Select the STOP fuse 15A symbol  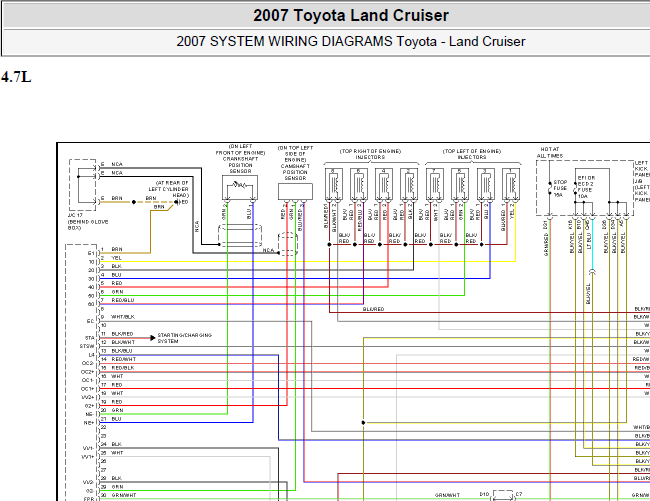click(x=550, y=187)
